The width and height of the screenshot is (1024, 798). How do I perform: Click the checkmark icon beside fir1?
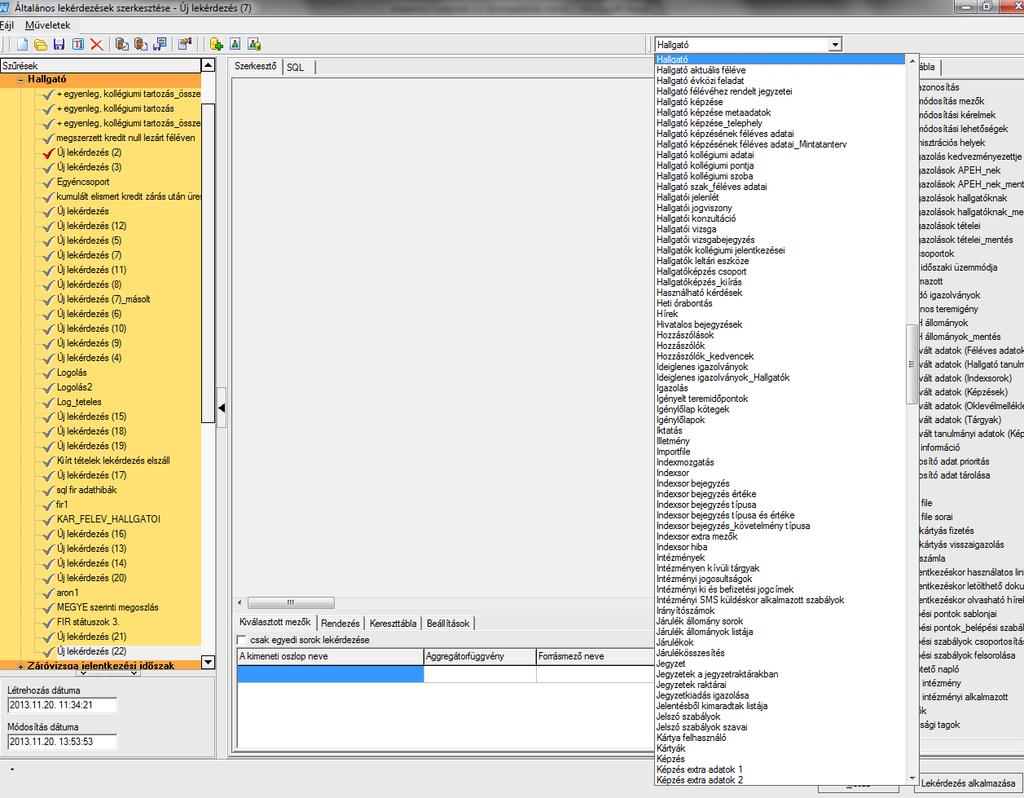(48, 505)
